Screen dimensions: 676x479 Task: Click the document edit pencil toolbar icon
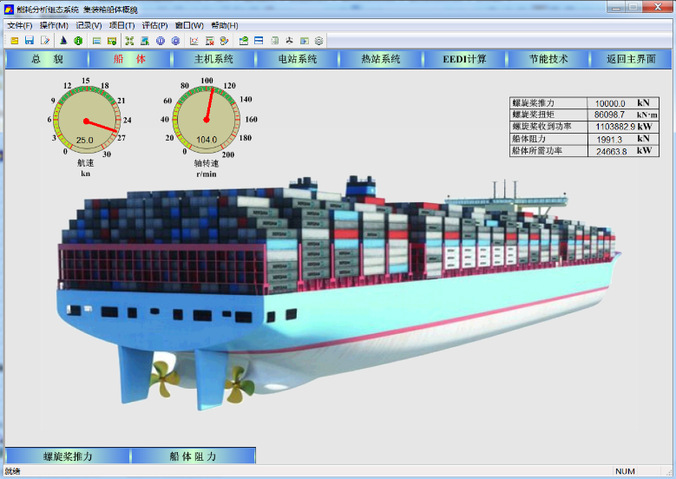coord(45,40)
